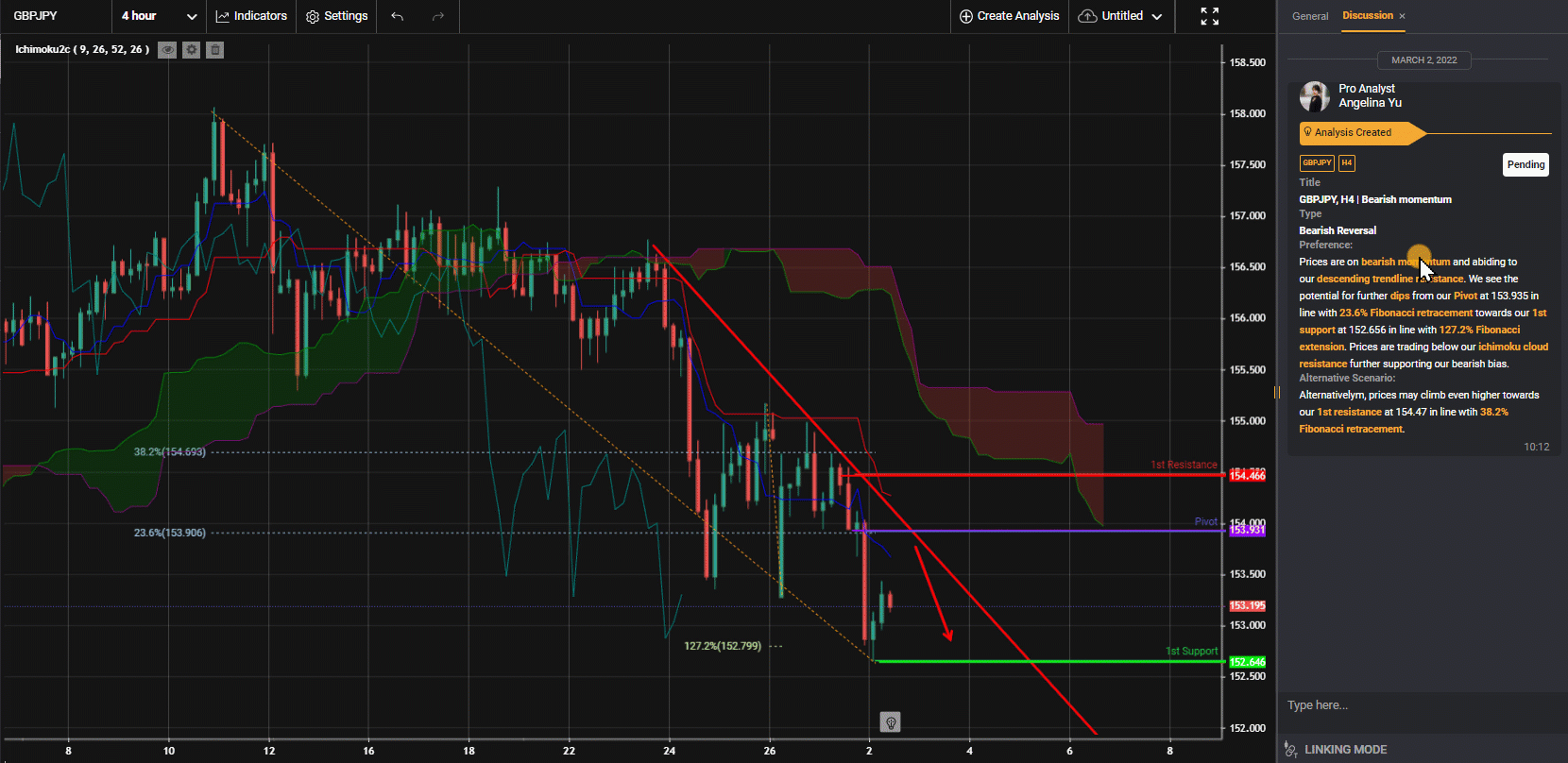Switch to the Discussion tab
This screenshot has height=763, width=1568.
[1368, 16]
